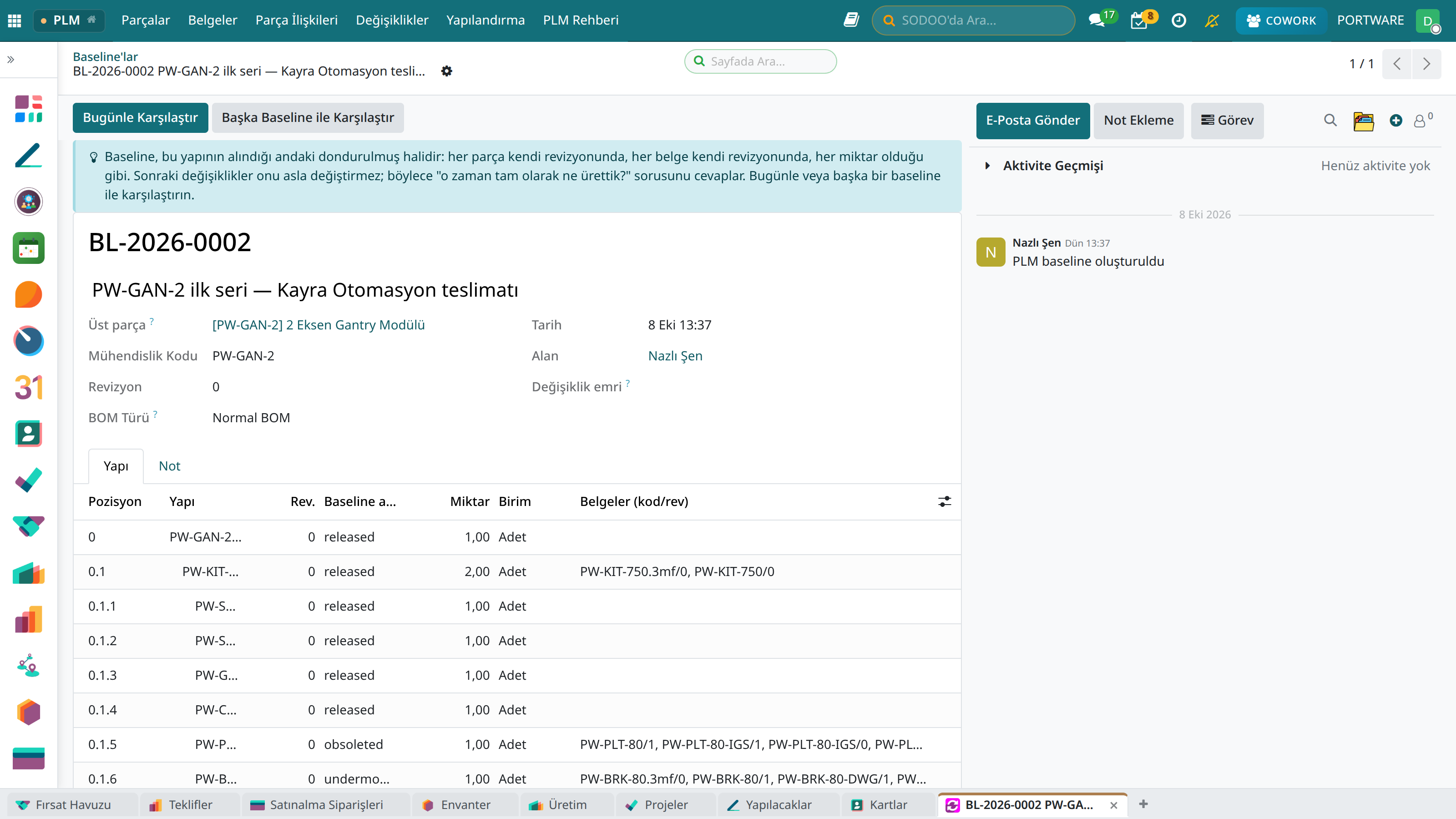Open the dashboard tiles icon in sidebar

(x=29, y=109)
